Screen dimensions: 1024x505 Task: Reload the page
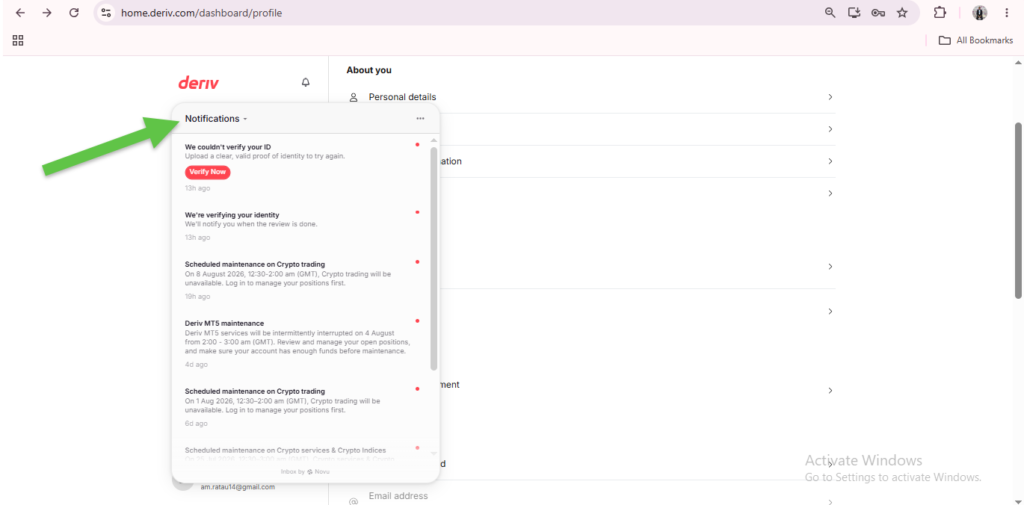pyautogui.click(x=74, y=12)
